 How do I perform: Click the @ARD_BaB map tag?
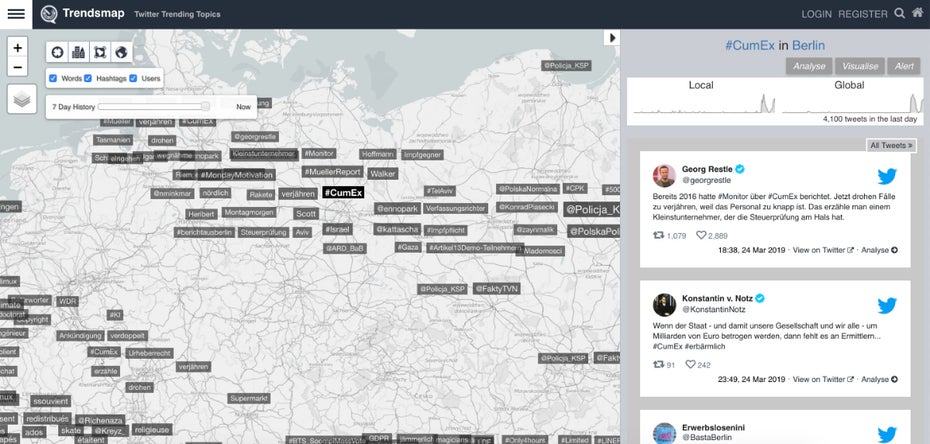point(345,248)
